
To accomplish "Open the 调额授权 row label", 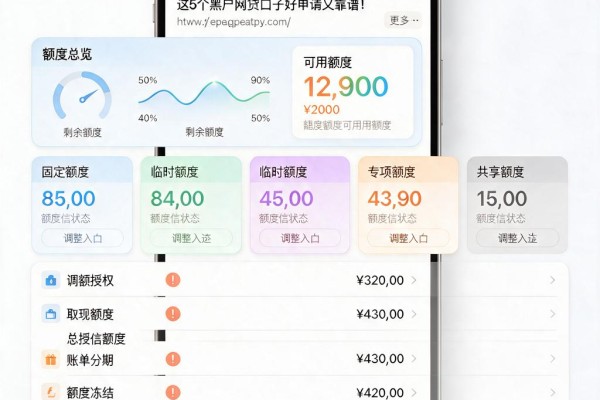I will [x=90, y=281].
